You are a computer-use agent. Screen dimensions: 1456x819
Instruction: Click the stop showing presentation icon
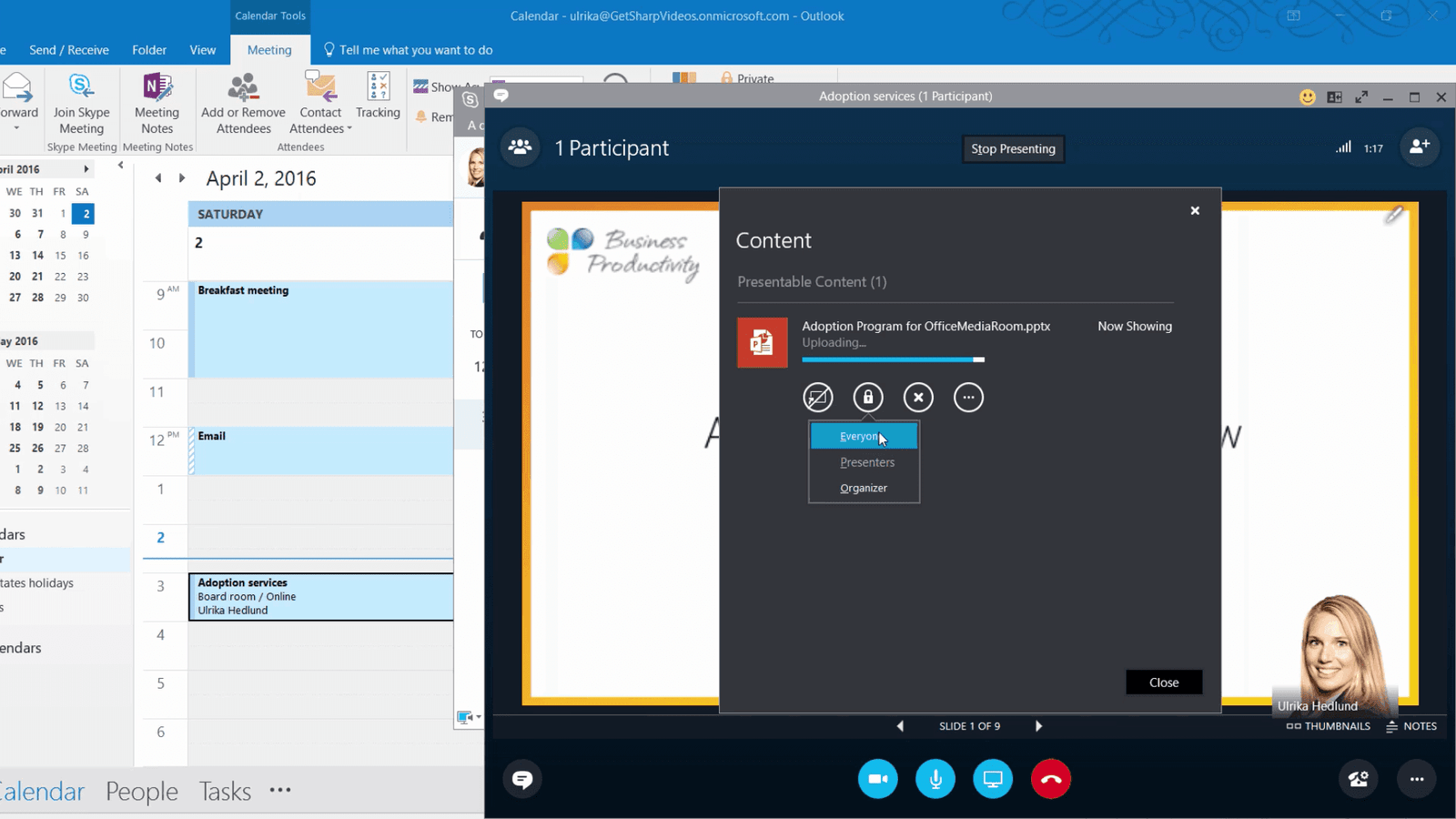click(818, 398)
